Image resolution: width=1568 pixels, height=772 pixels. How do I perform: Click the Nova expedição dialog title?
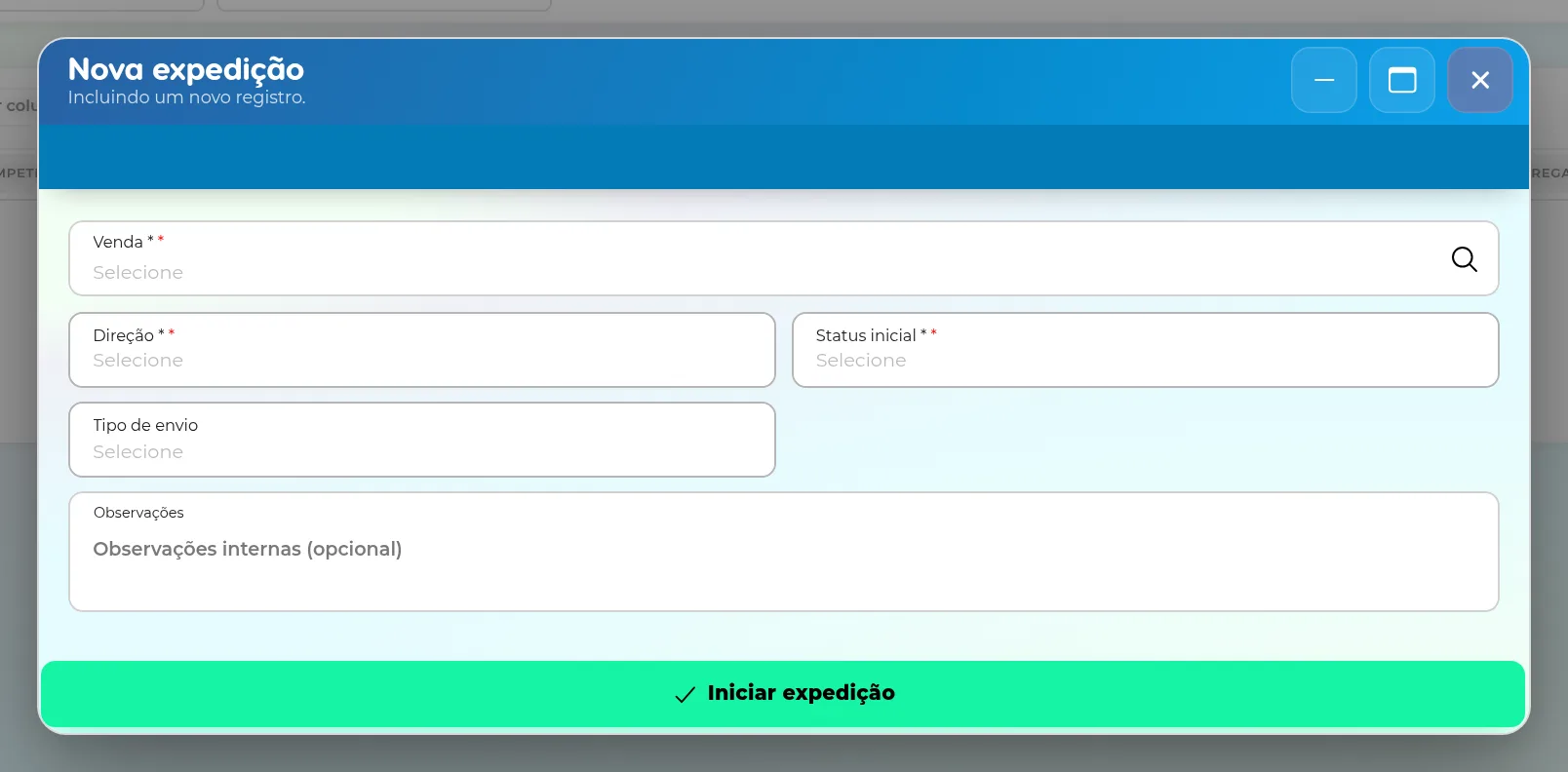click(186, 69)
